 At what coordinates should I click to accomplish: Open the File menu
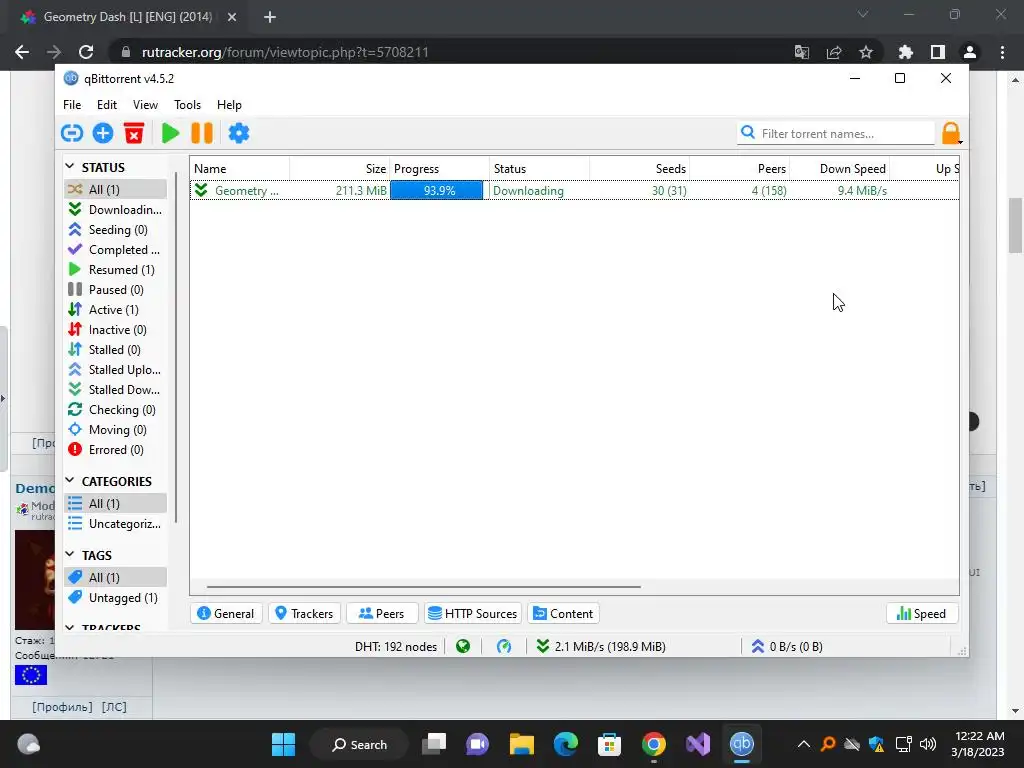pos(72,104)
